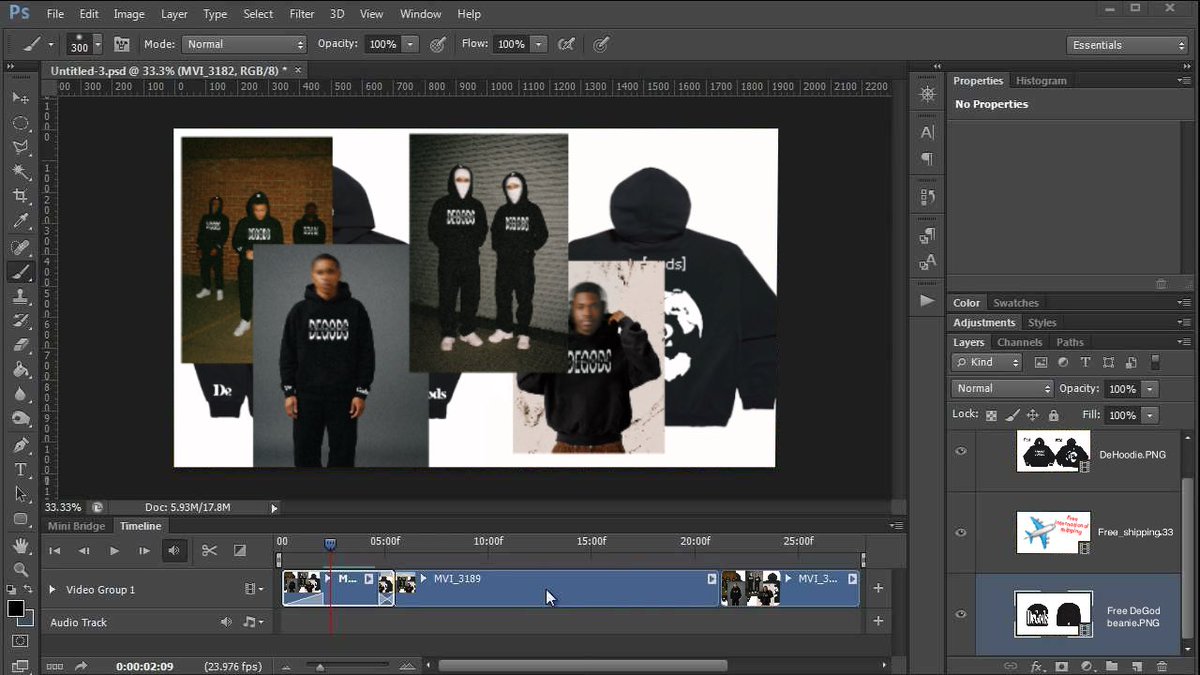Open the brush preset picker

coord(84,44)
